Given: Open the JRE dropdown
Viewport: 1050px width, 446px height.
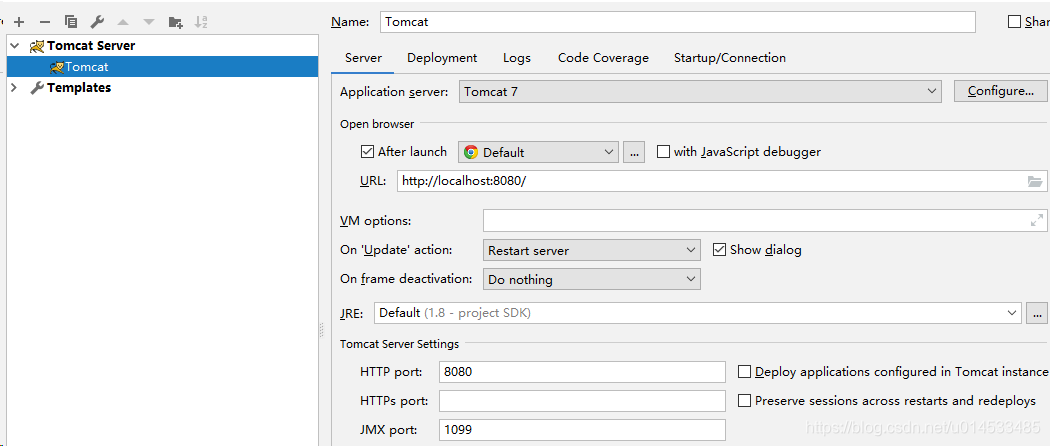Looking at the screenshot, I should (x=698, y=313).
